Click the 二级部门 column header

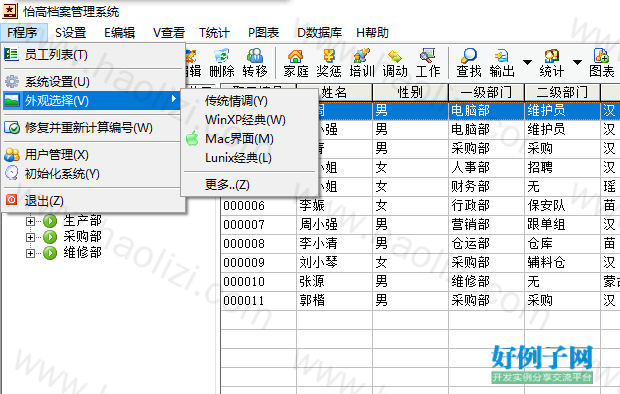(562, 92)
